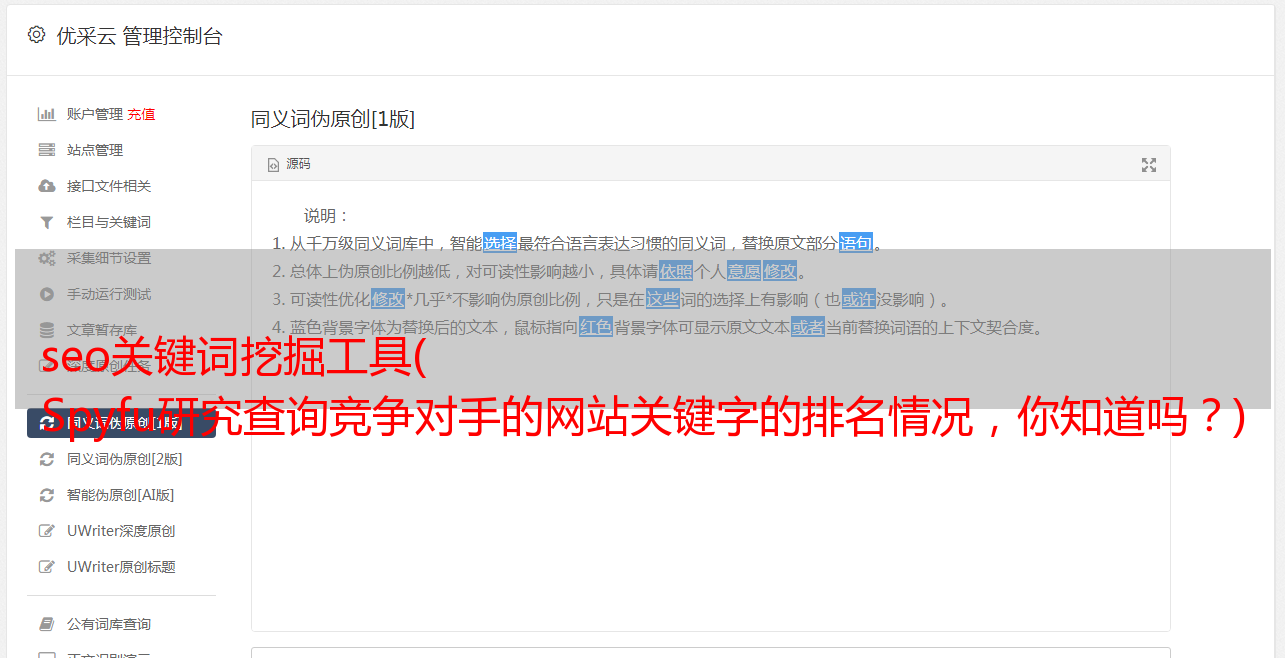Expand the 源码 panel to fullscreen

[x=1149, y=165]
